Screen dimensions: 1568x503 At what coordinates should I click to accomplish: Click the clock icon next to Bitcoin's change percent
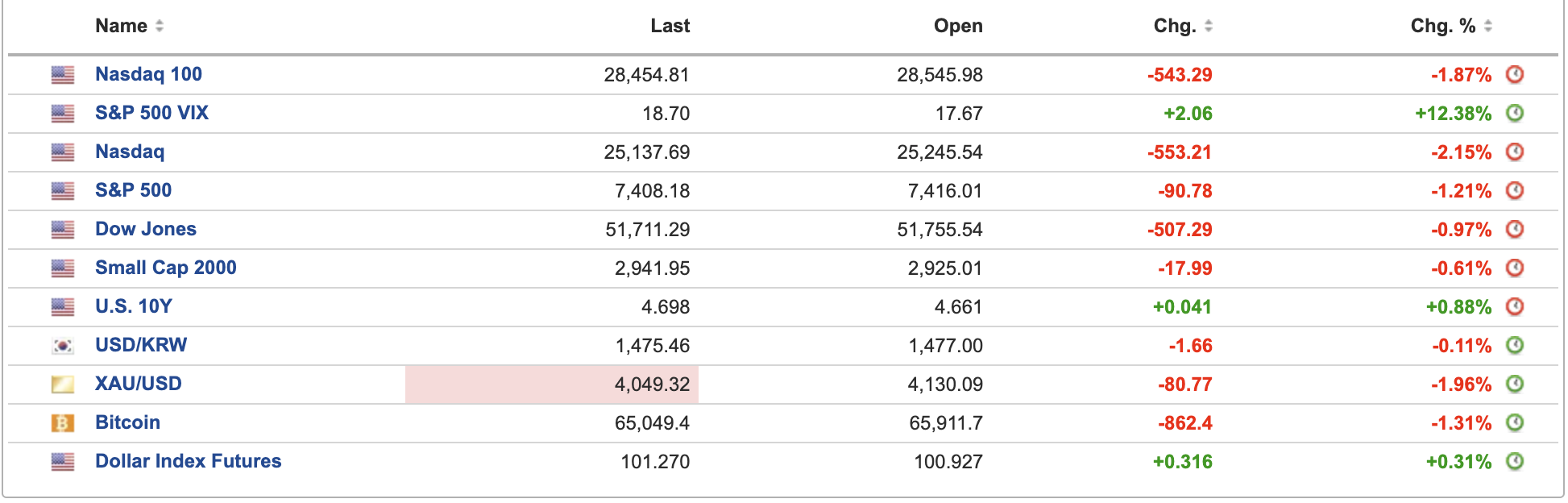[1515, 422]
